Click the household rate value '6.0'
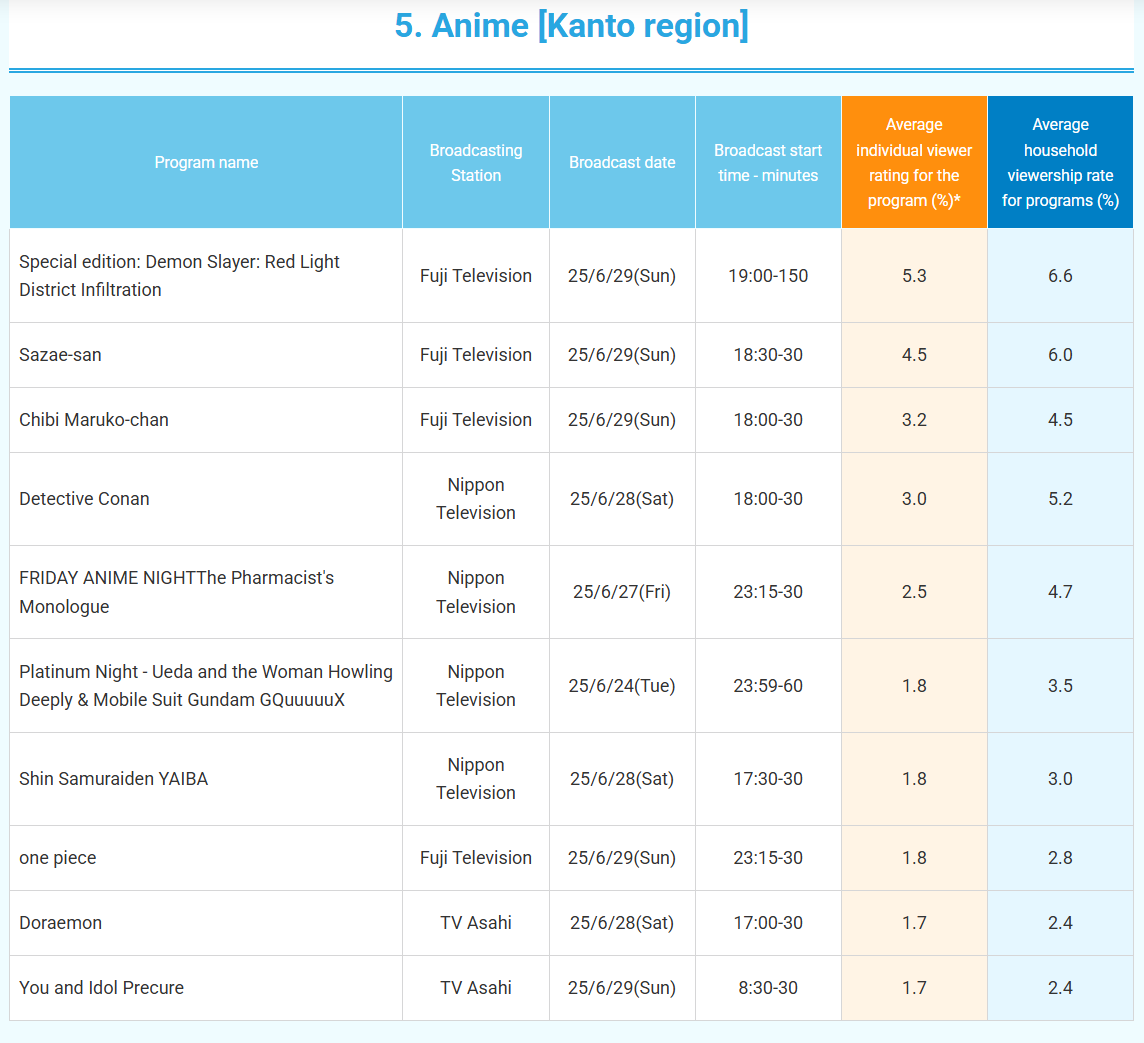 click(1060, 355)
